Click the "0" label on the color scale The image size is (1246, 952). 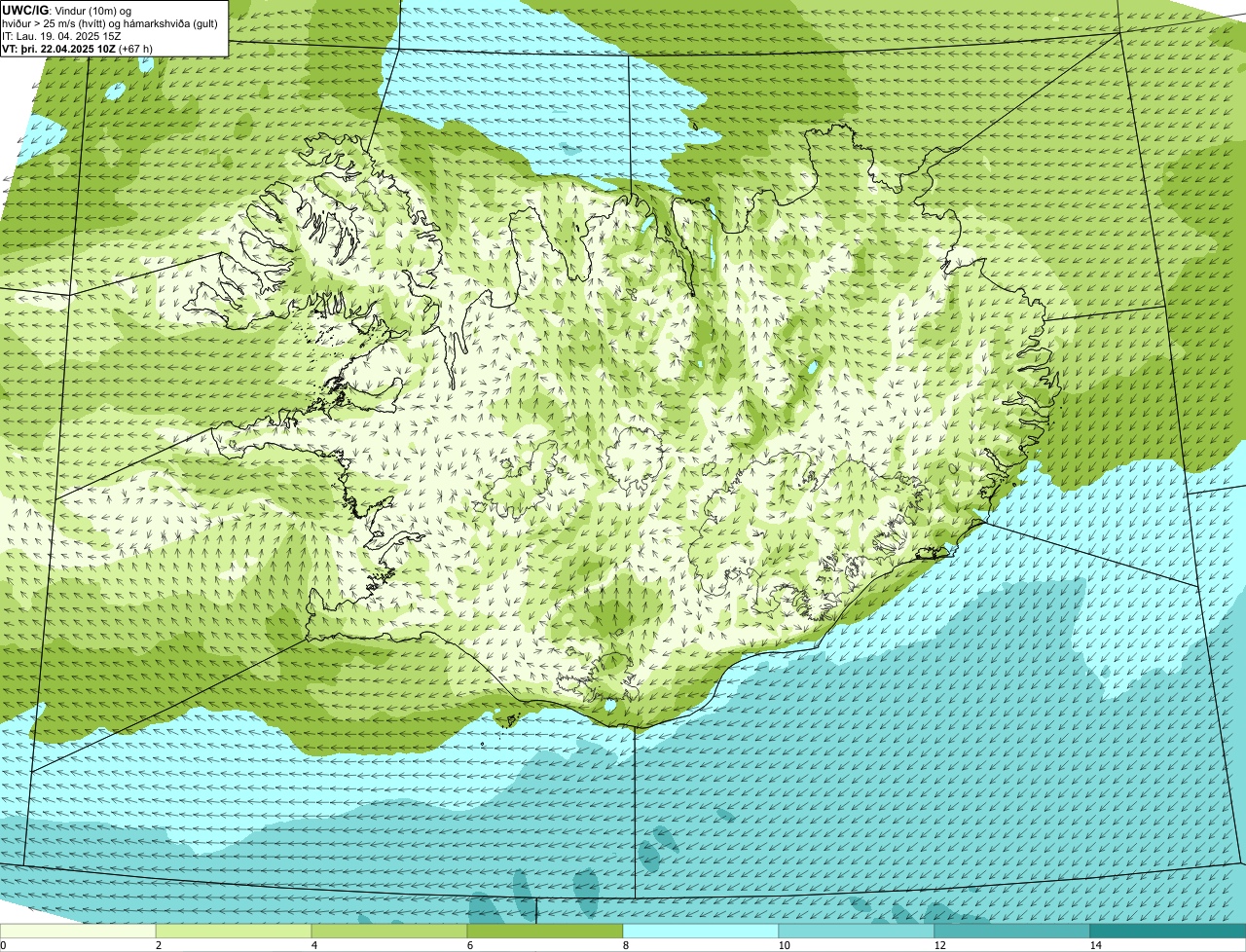tap(4, 945)
